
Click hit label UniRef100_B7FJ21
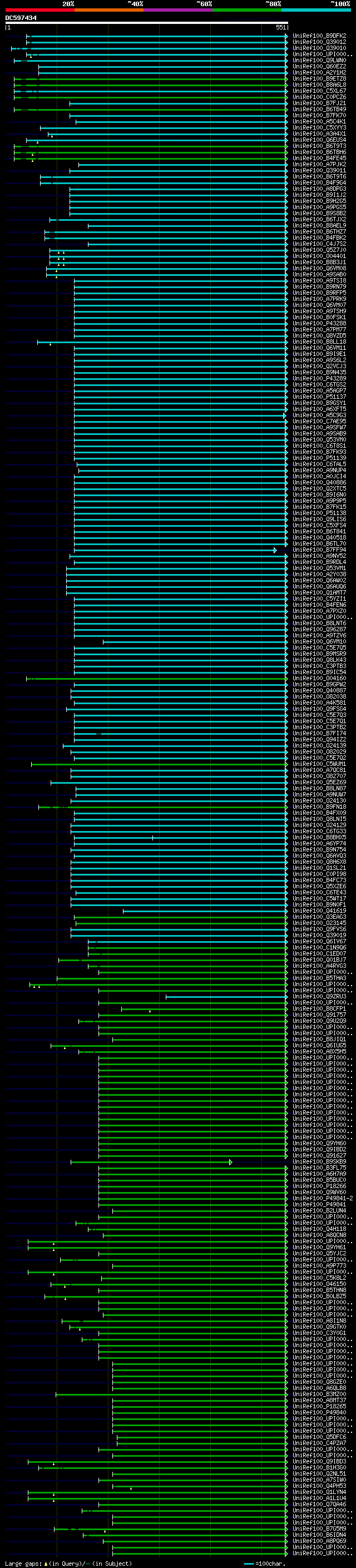(319, 103)
